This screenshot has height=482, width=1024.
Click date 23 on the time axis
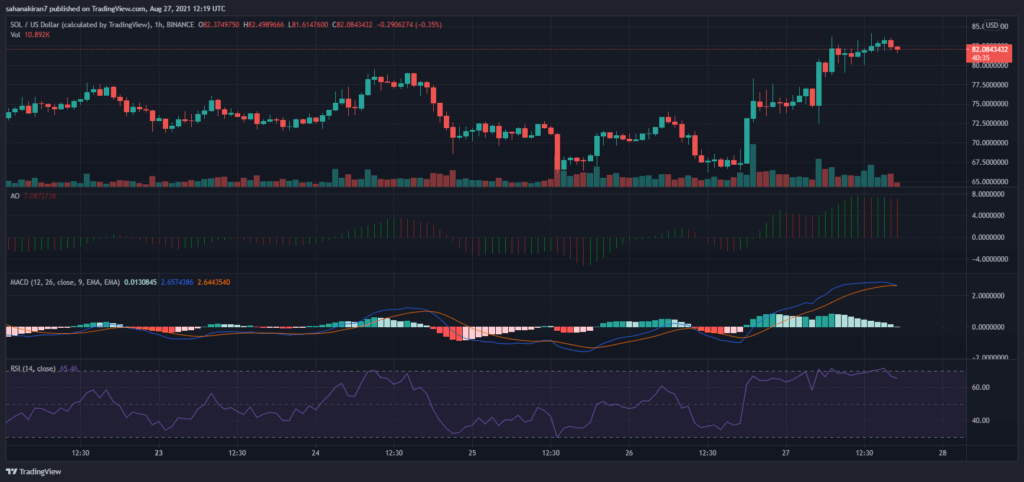[158, 453]
